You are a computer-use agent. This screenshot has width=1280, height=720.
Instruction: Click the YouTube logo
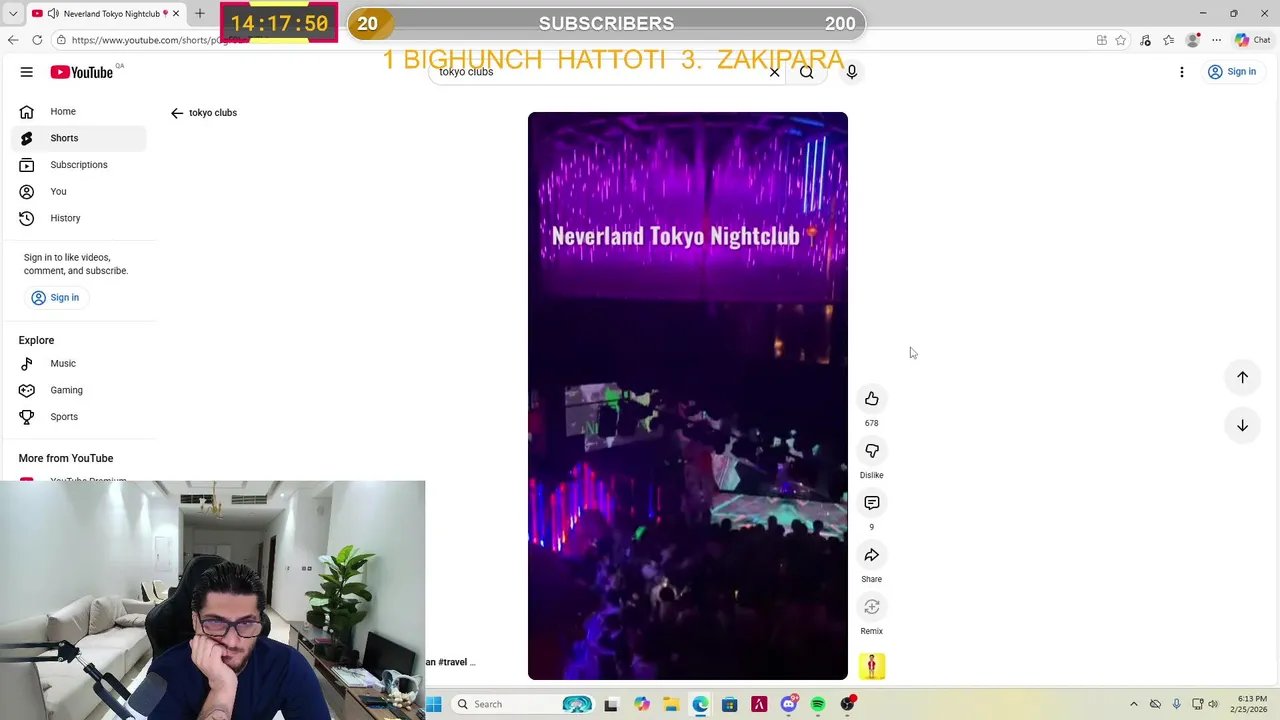point(82,72)
